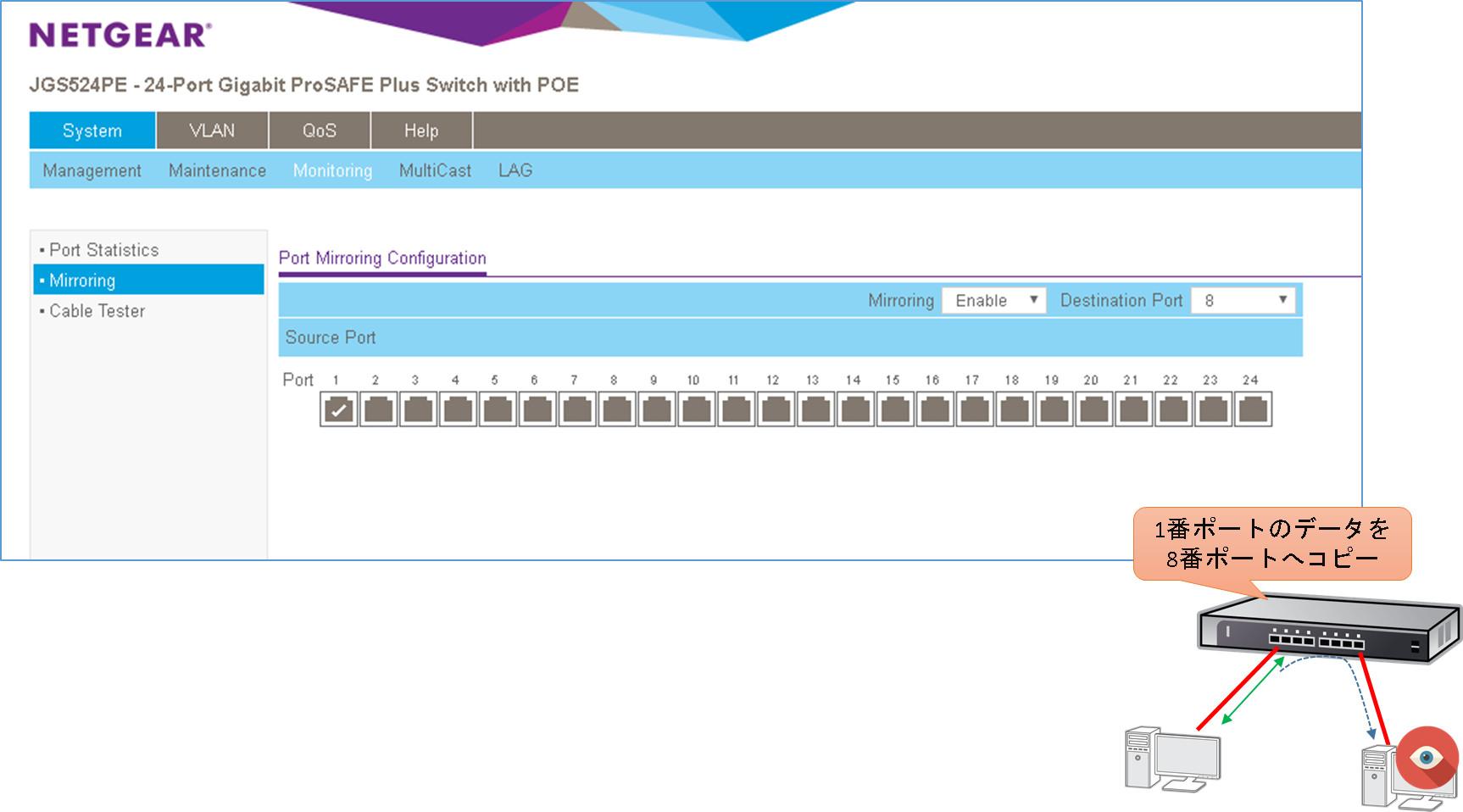
Task: Click the Japanese port copy callout bubble
Action: tap(1271, 543)
